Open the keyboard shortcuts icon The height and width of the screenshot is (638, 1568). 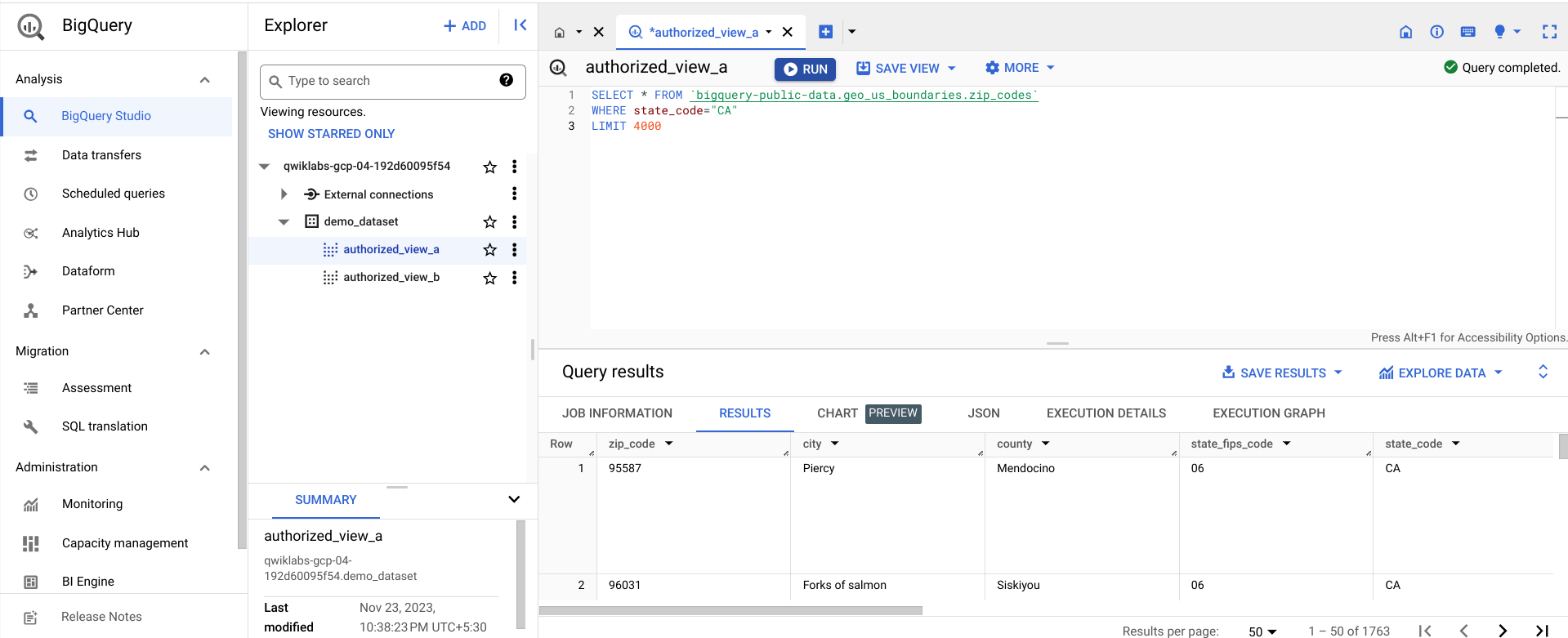[1467, 32]
